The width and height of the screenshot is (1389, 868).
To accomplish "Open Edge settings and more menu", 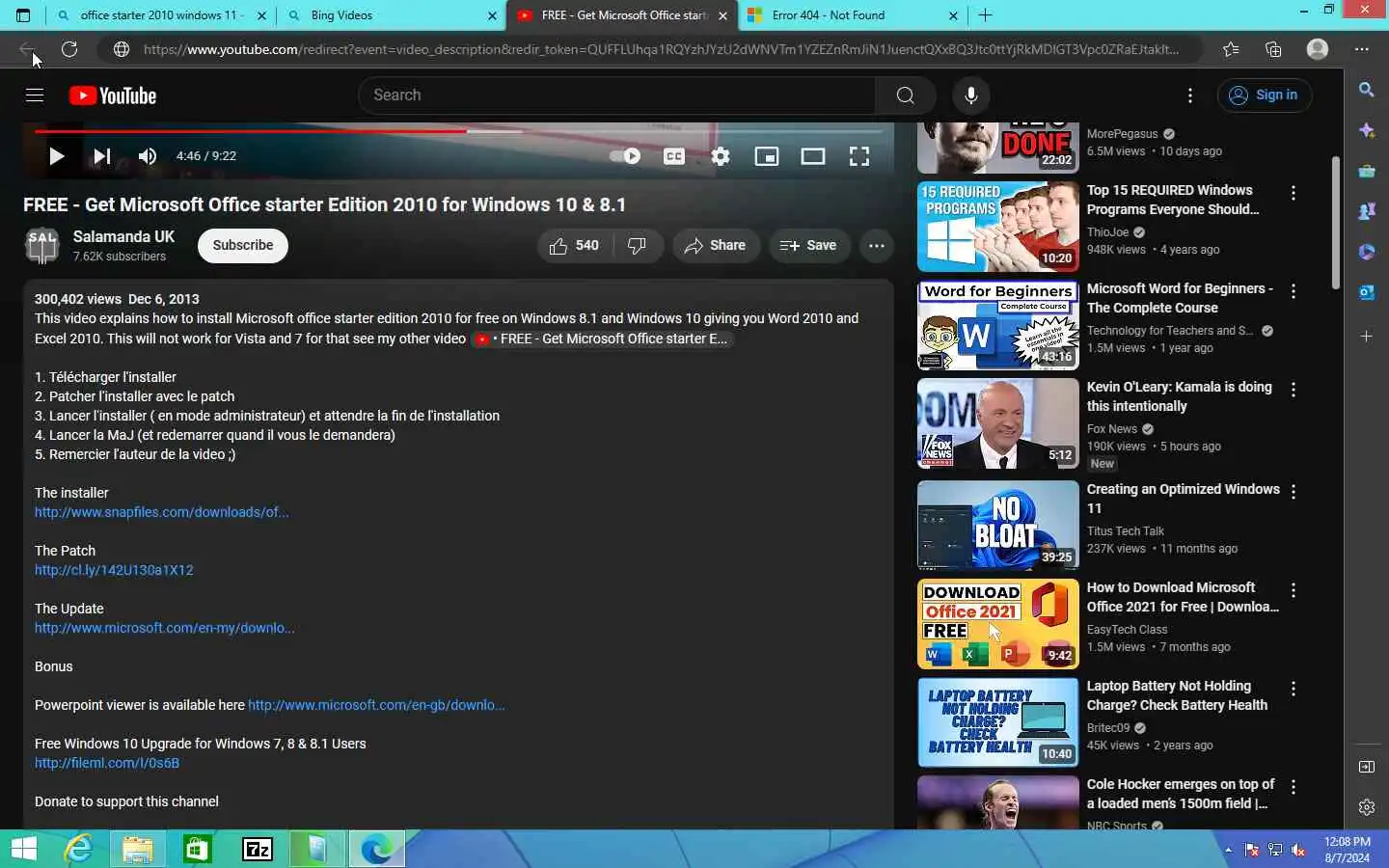I will pyautogui.click(x=1362, y=49).
